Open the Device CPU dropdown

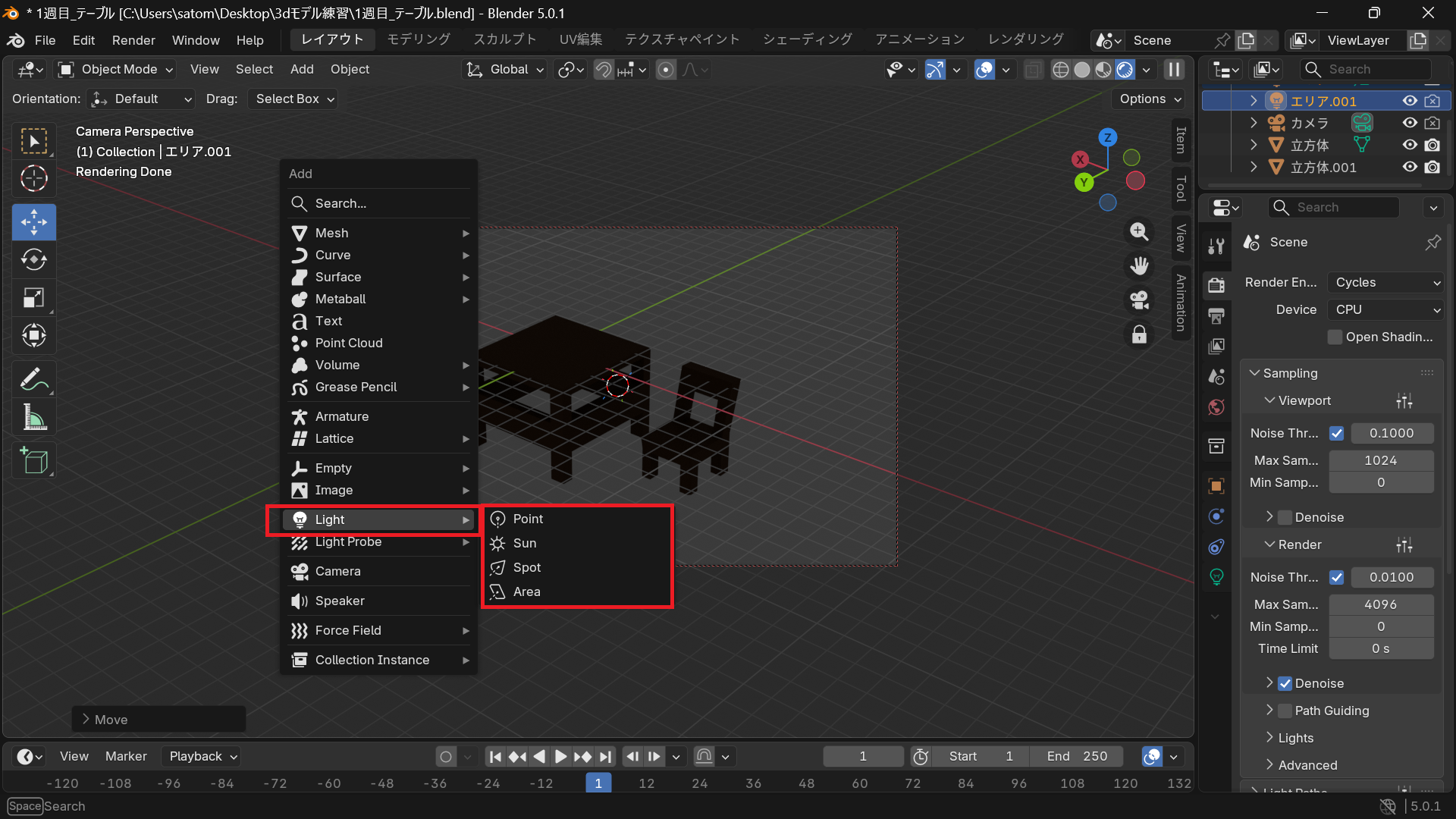tap(1385, 309)
